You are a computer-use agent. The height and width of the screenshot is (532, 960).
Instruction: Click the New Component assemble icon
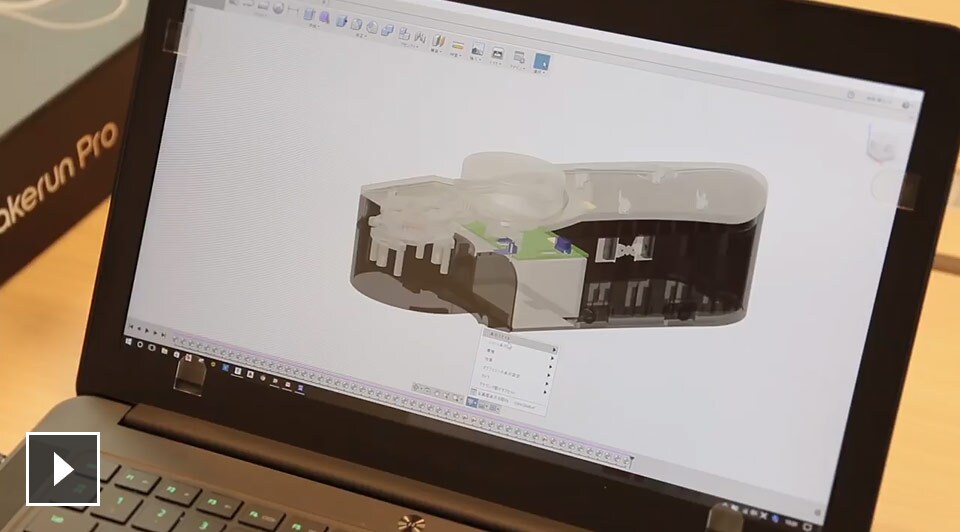[404, 34]
